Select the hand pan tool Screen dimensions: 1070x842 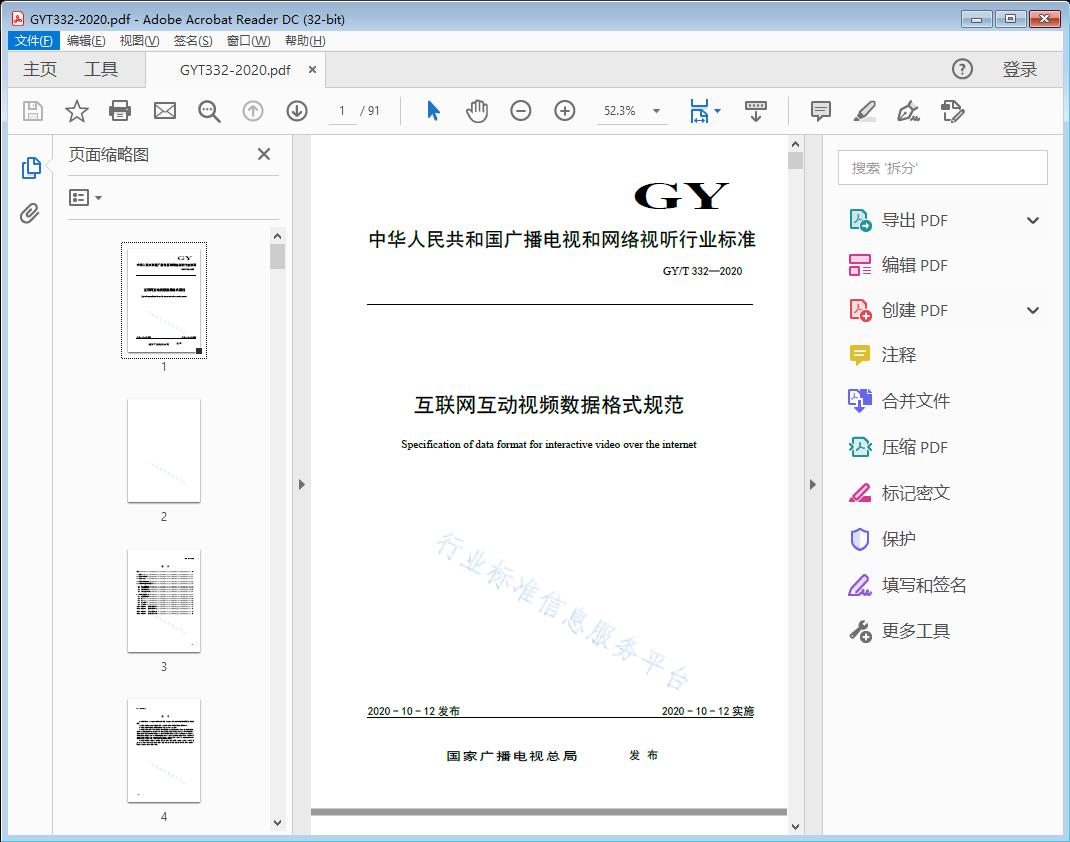click(477, 111)
